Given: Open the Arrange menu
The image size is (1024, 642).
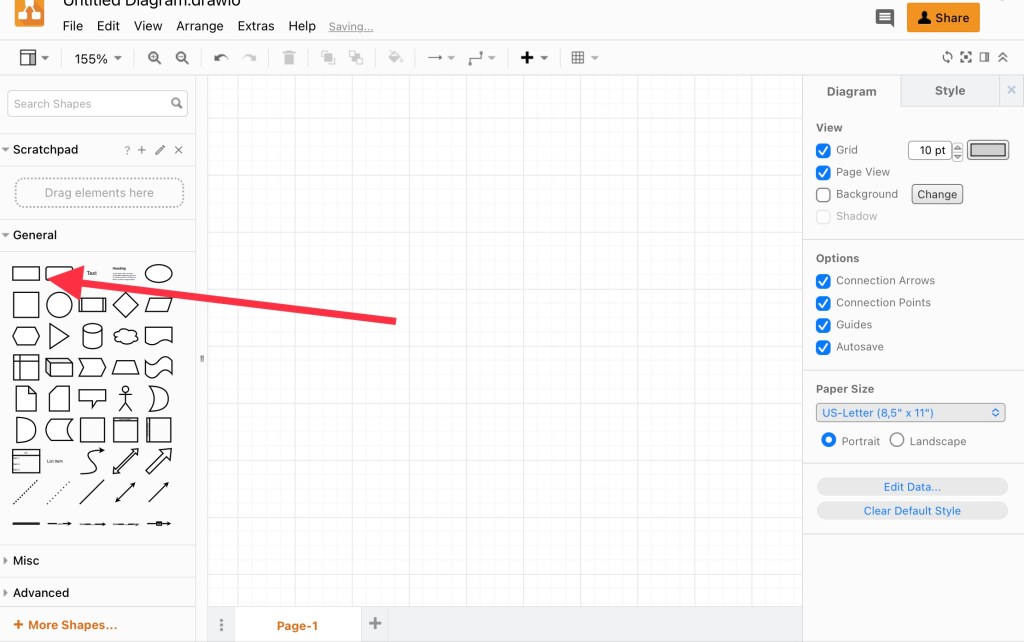Looking at the screenshot, I should (200, 26).
